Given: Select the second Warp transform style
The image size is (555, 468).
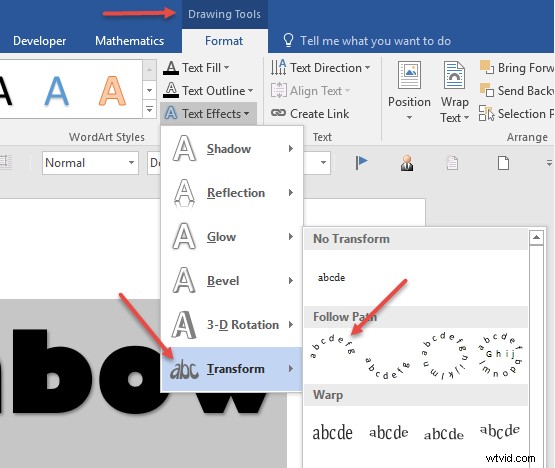Looking at the screenshot, I should 388,433.
